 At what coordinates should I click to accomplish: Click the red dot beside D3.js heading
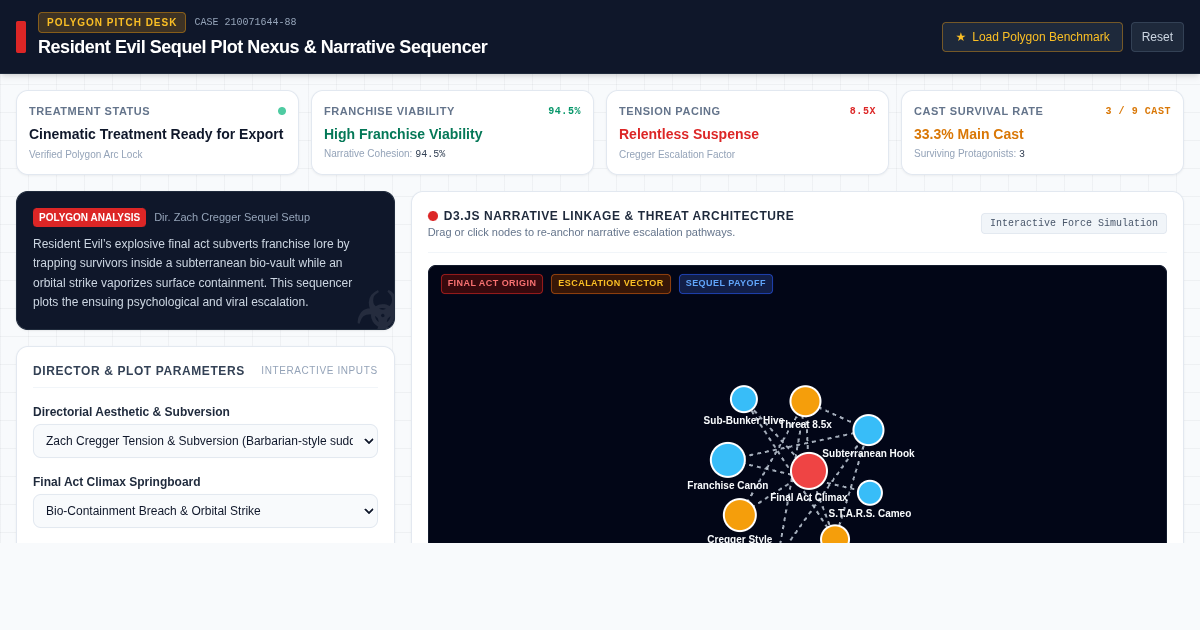click(433, 216)
